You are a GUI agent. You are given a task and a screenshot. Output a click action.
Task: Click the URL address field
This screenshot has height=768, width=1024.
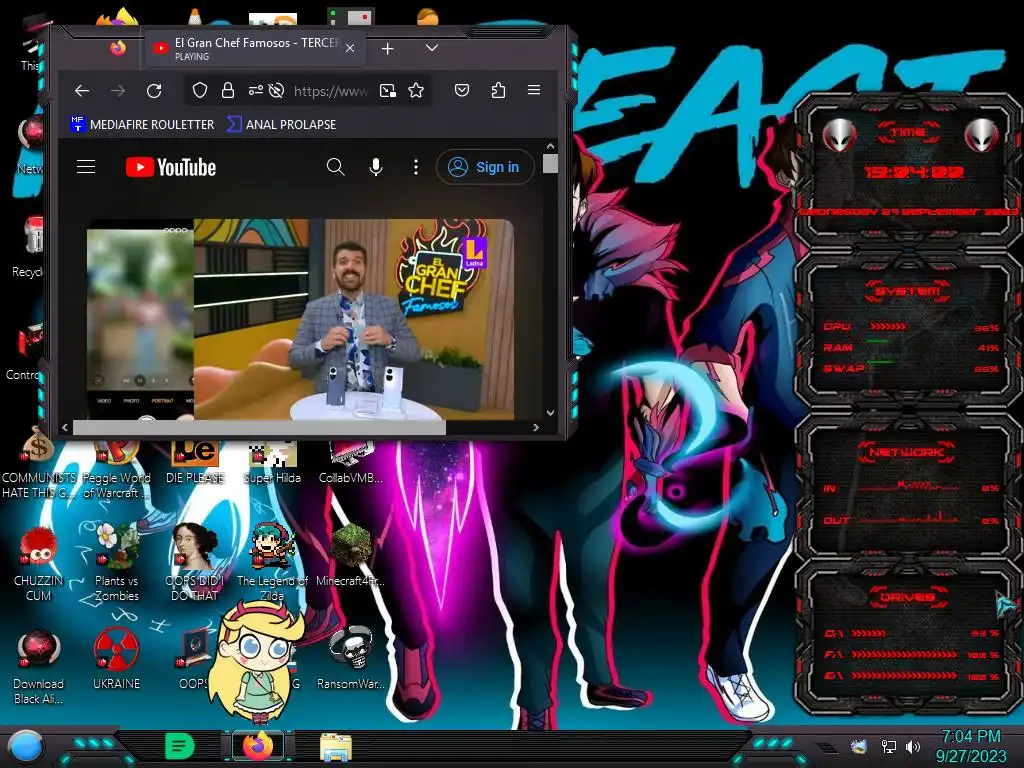click(331, 91)
